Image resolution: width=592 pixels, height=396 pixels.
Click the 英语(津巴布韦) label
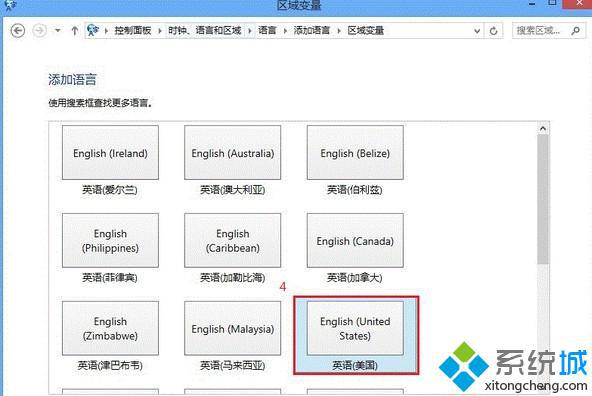[110, 365]
